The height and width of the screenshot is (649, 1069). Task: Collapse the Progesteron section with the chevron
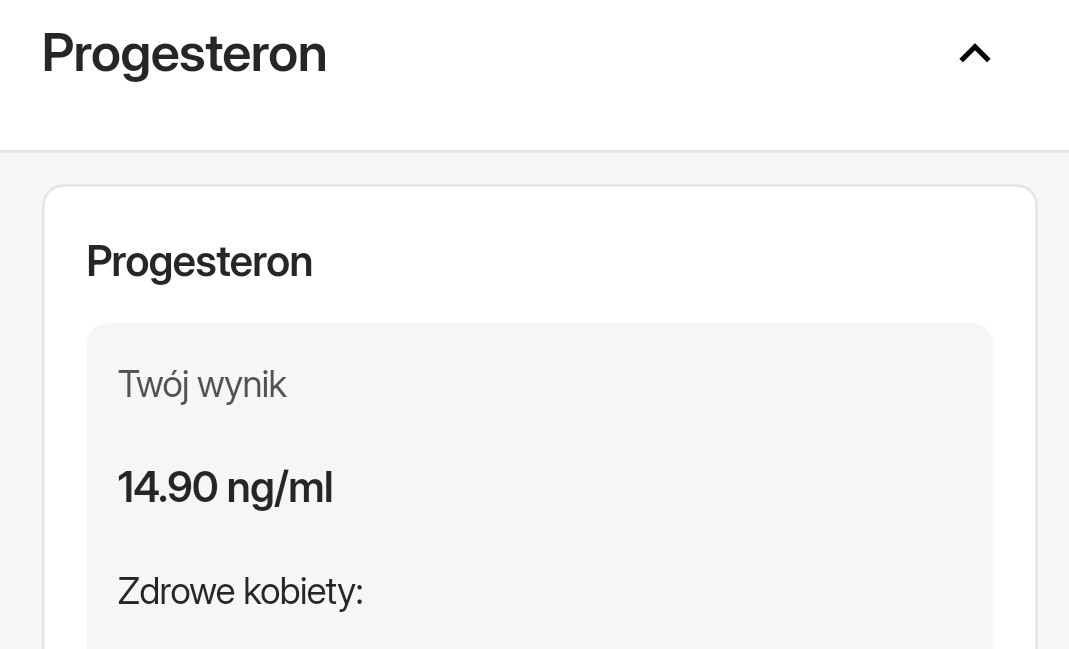click(975, 53)
